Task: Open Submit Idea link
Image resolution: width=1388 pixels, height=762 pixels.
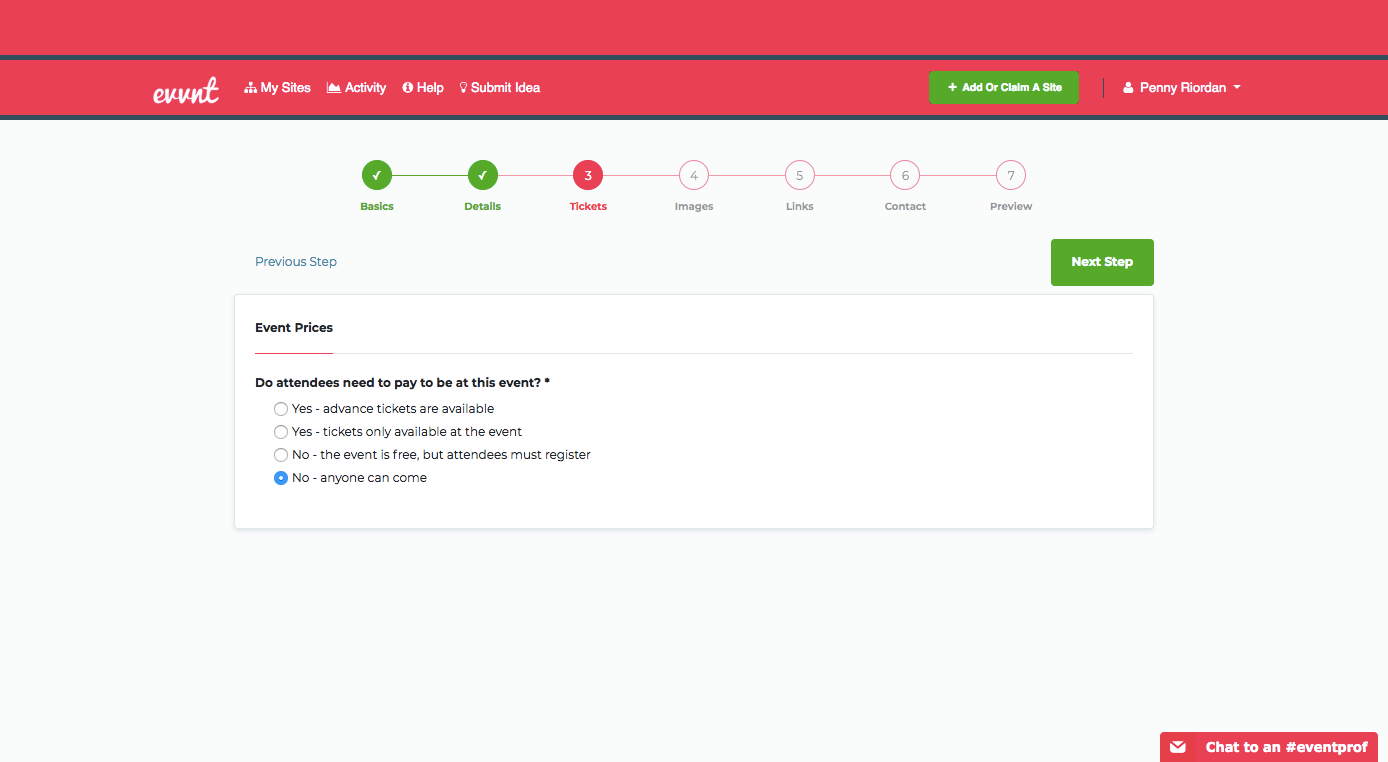Action: pyautogui.click(x=499, y=88)
